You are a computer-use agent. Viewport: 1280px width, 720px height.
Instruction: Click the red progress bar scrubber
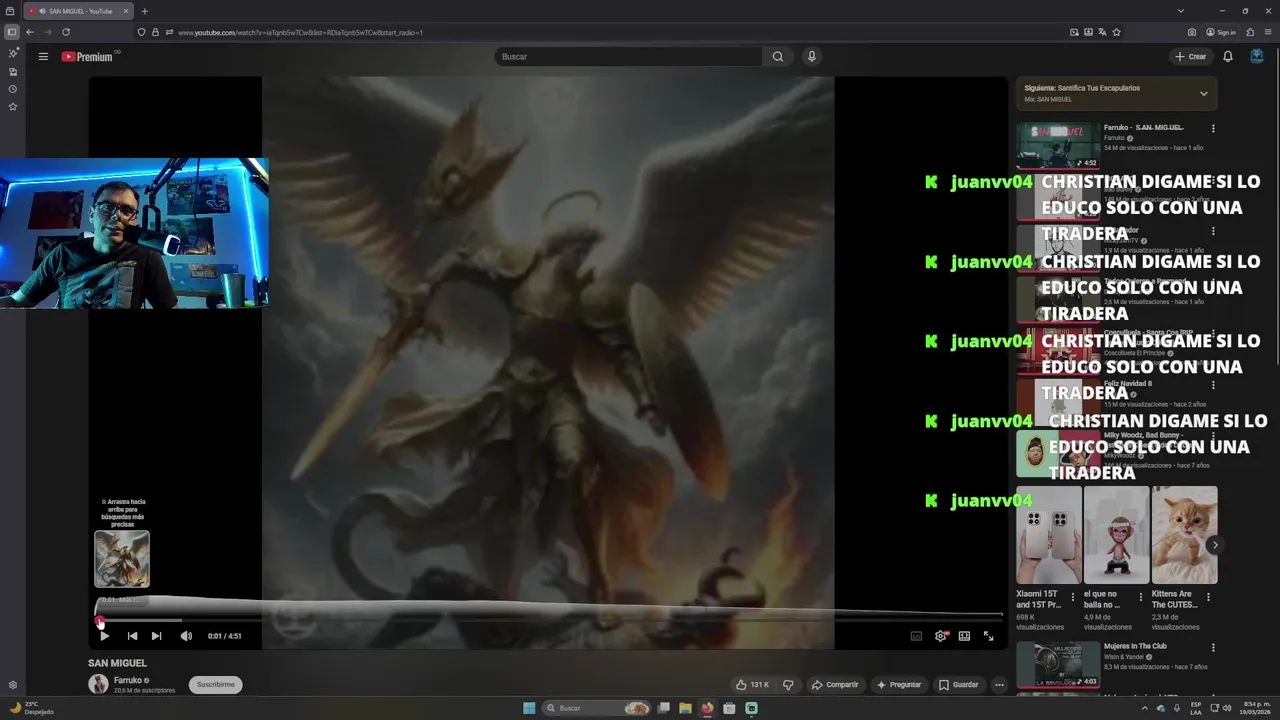coord(100,621)
